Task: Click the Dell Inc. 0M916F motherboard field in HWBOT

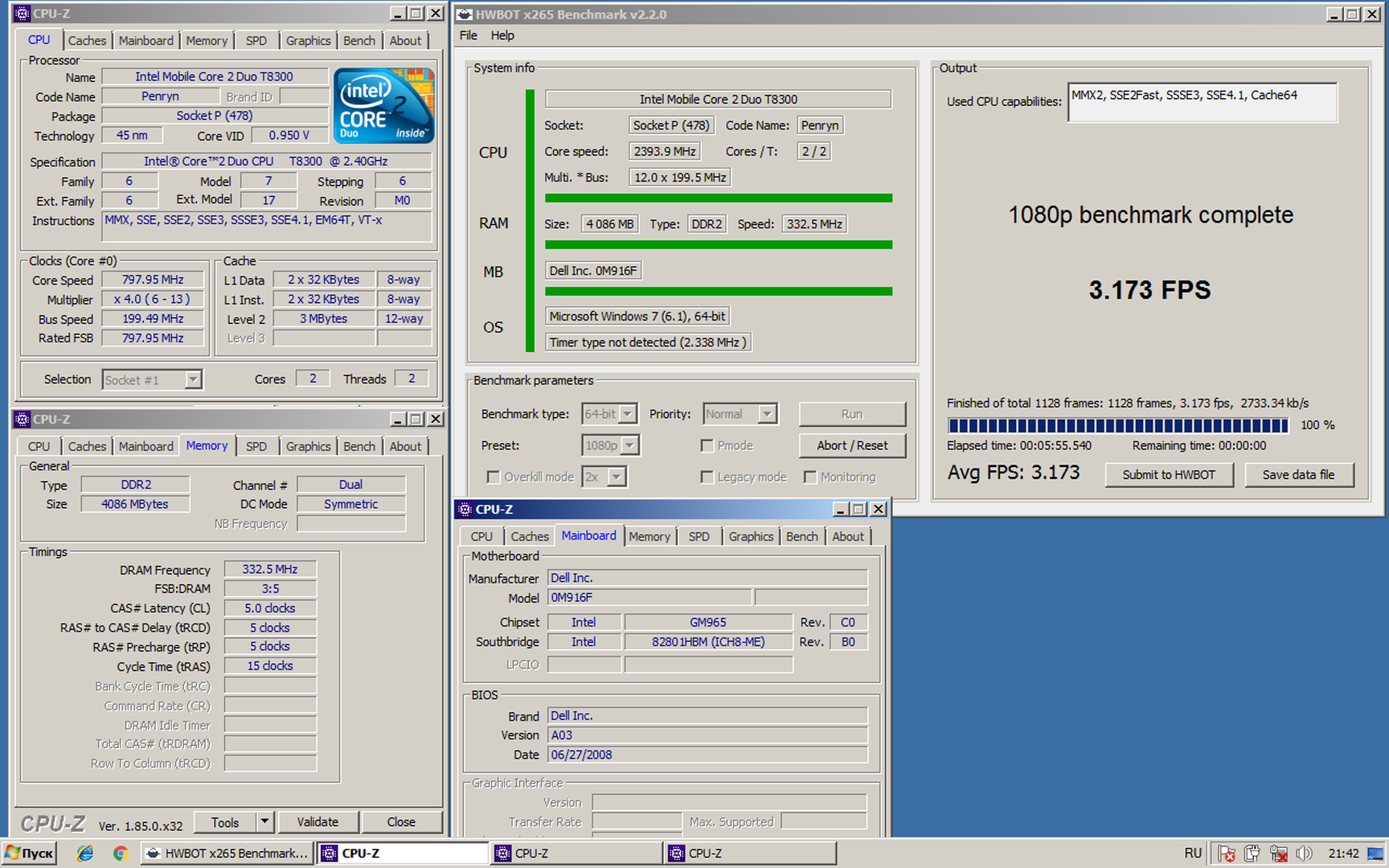Action: pyautogui.click(x=593, y=271)
